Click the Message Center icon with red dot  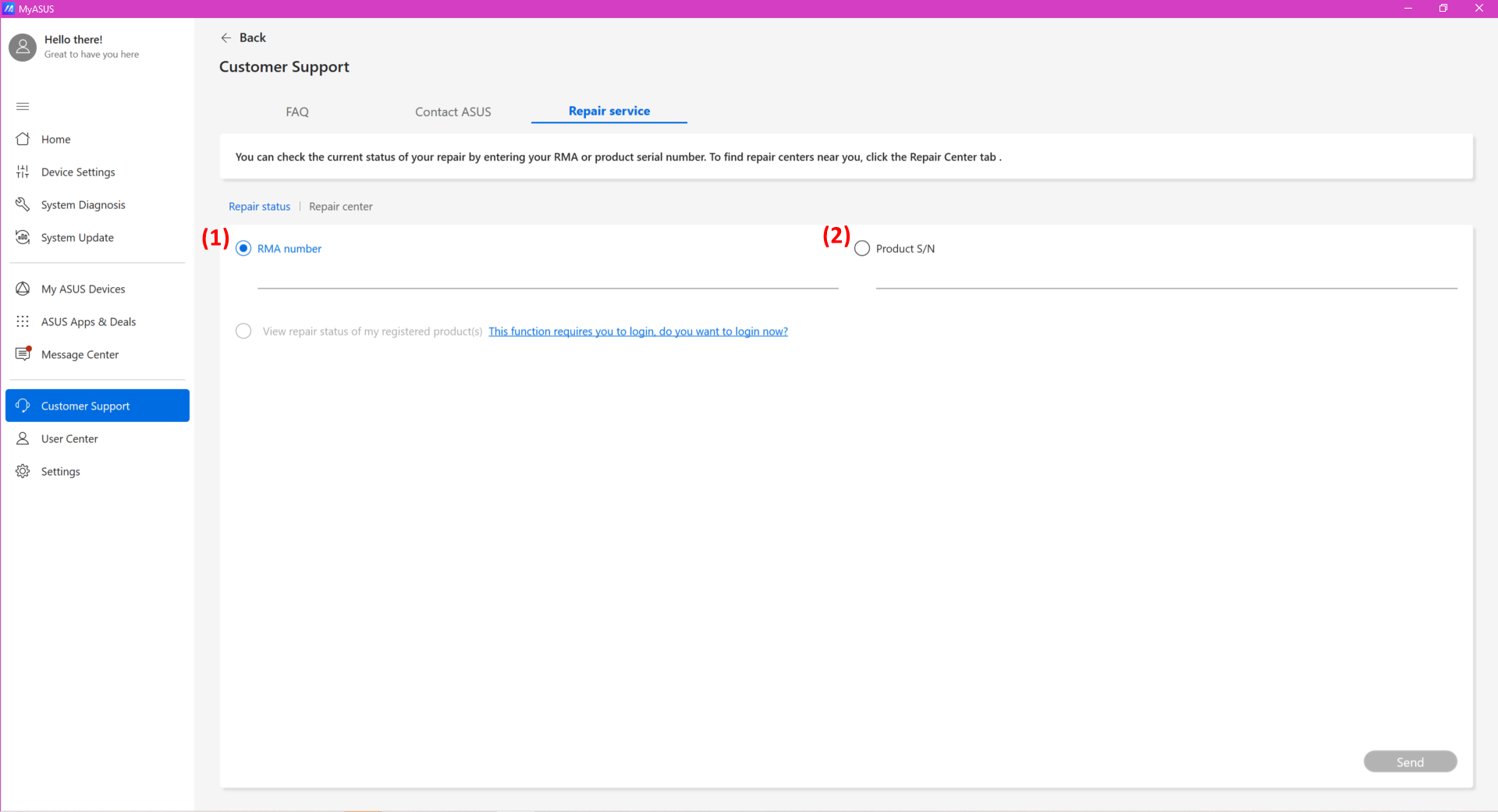click(23, 353)
